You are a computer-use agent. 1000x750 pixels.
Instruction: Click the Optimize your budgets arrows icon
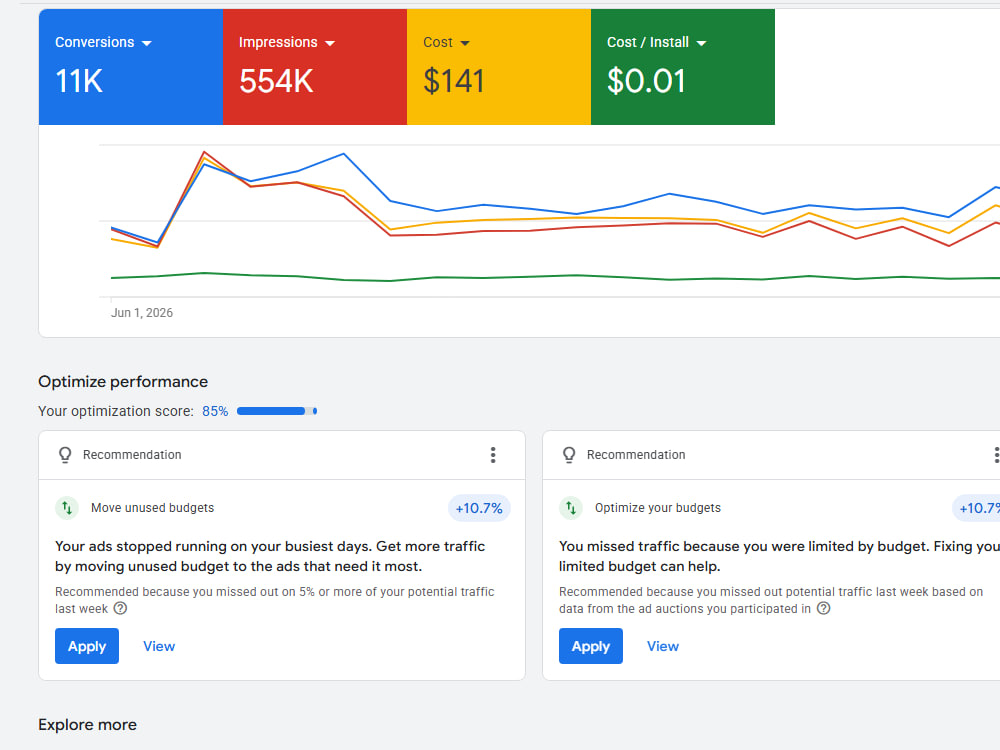pyautogui.click(x=571, y=508)
